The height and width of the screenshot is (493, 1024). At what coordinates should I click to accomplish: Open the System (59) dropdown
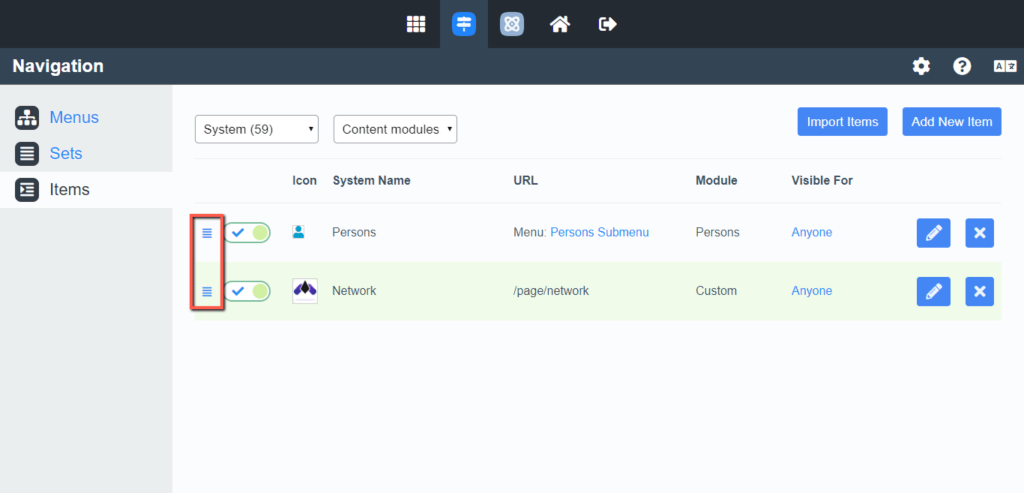click(x=256, y=129)
